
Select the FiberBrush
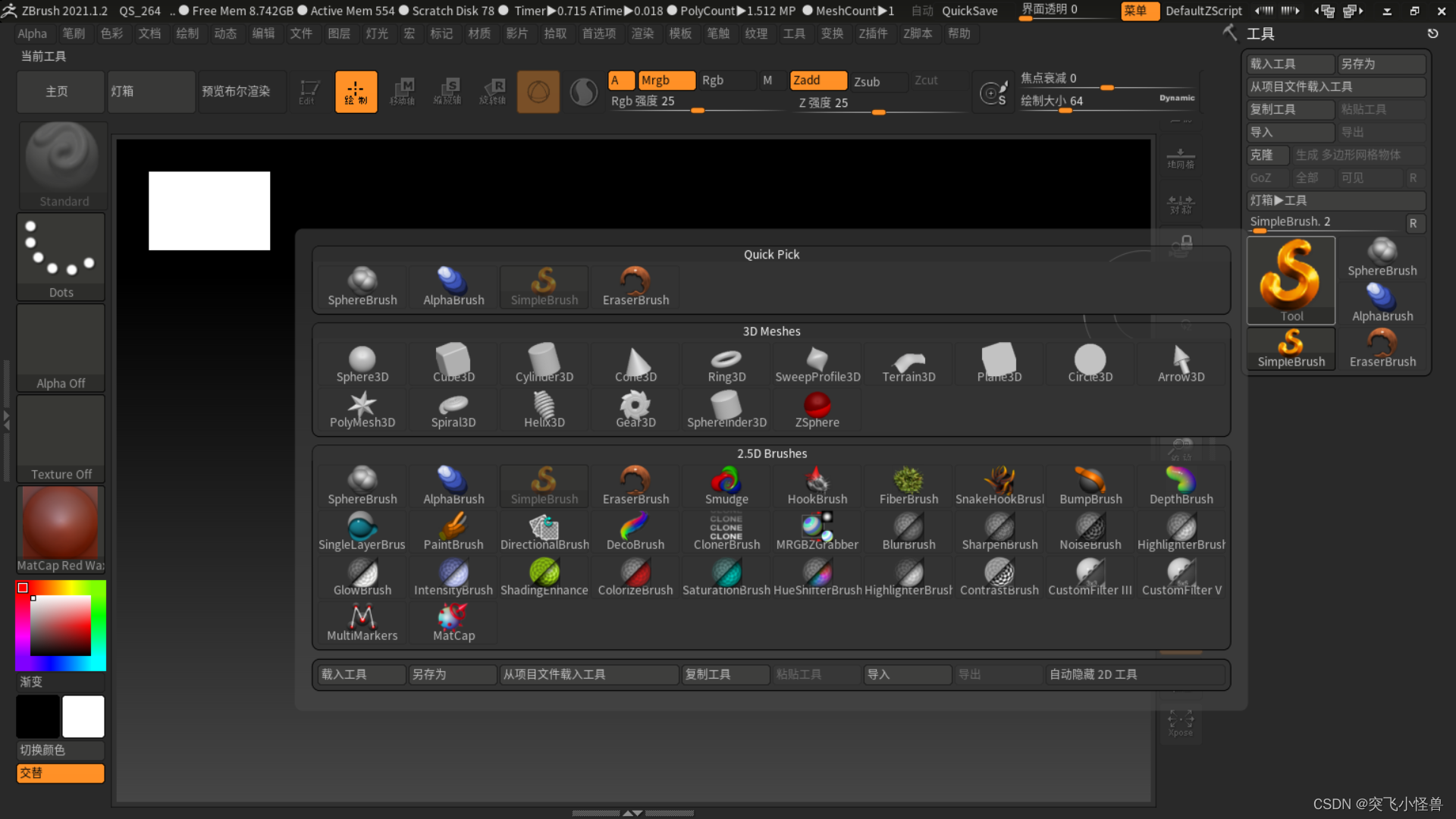pyautogui.click(x=908, y=485)
